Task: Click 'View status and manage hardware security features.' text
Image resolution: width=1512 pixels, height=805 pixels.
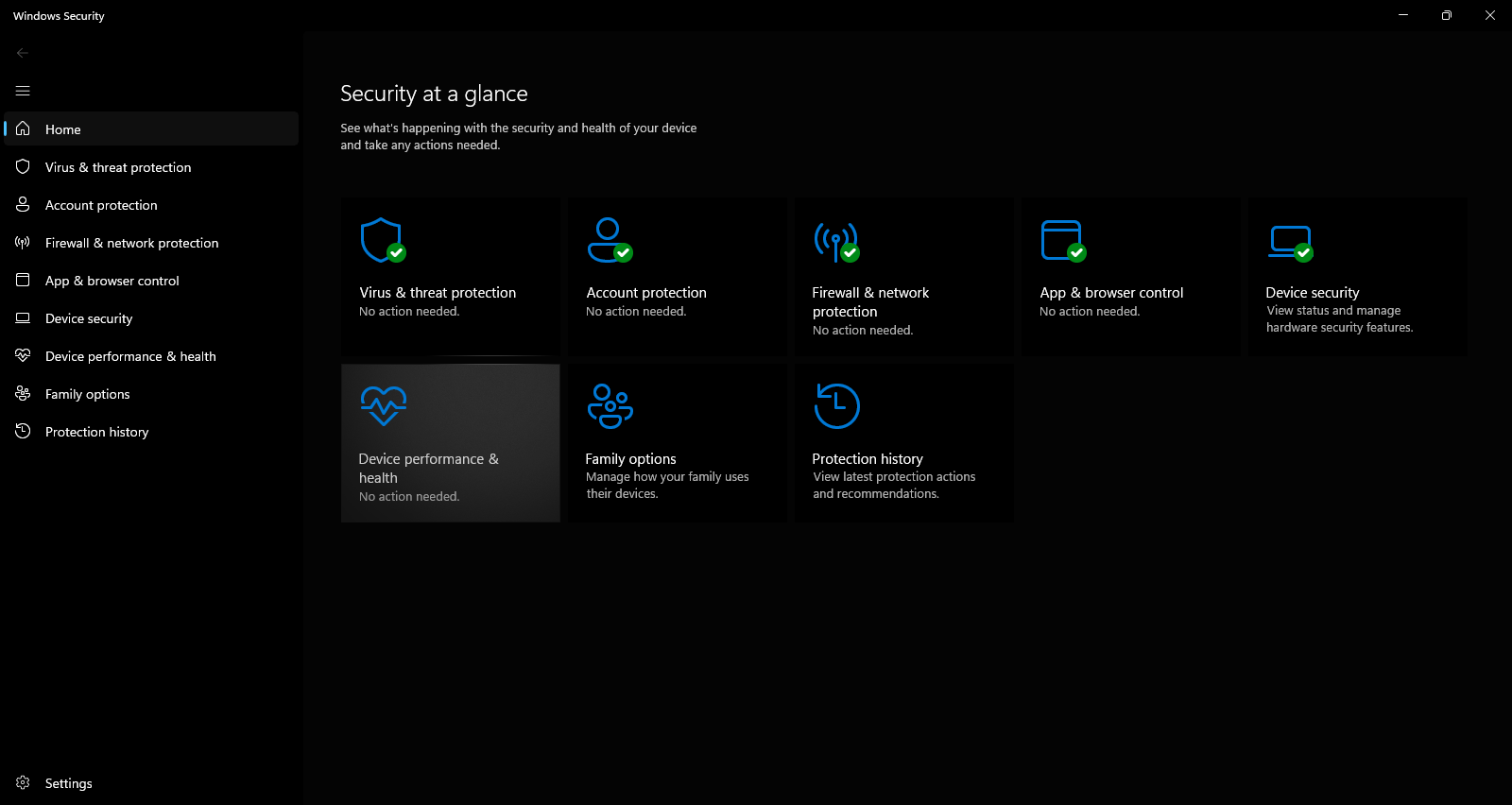Action: [x=1339, y=318]
